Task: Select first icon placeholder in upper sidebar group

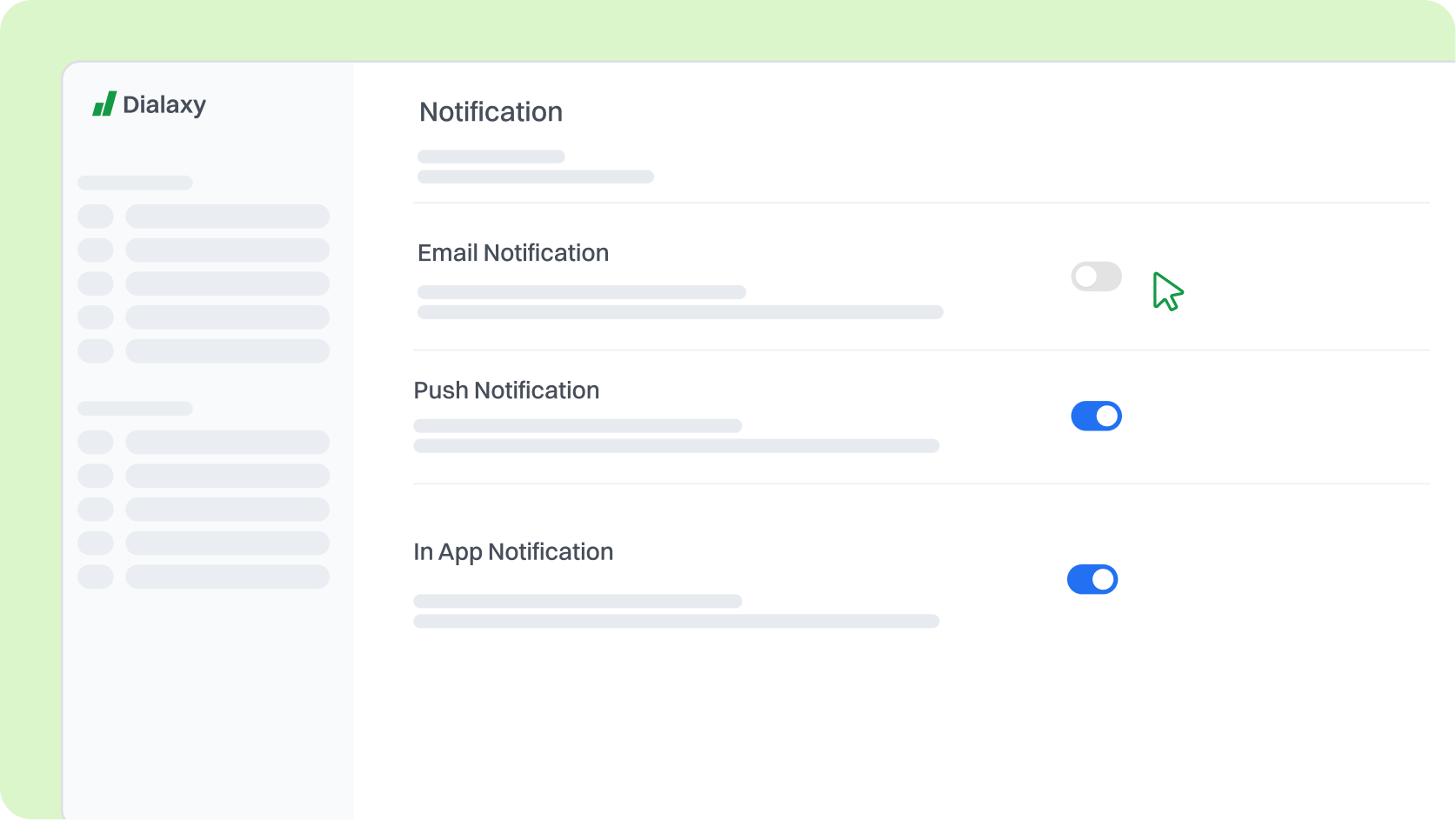Action: (96, 217)
